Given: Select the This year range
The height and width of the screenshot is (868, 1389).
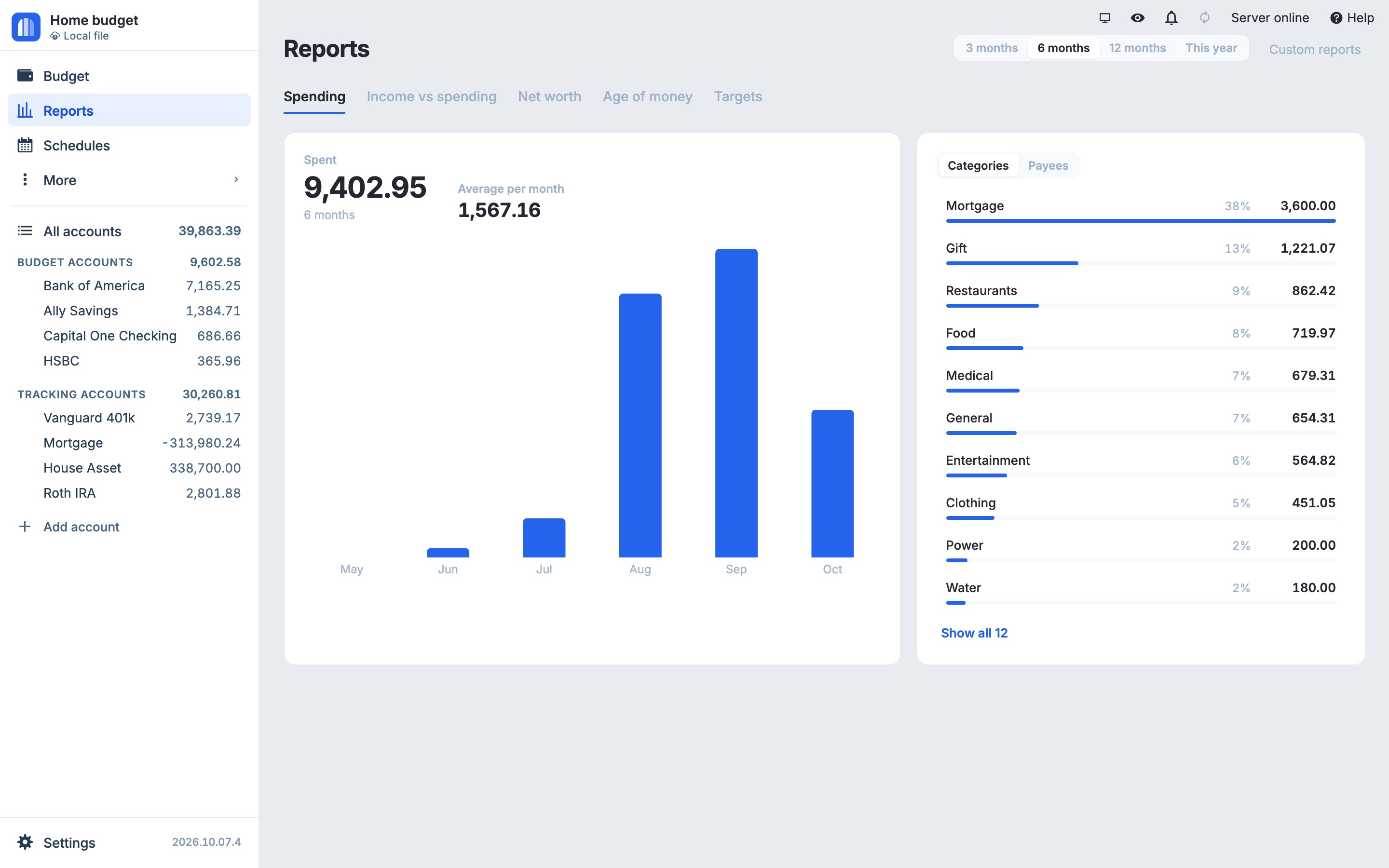Looking at the screenshot, I should [1211, 48].
